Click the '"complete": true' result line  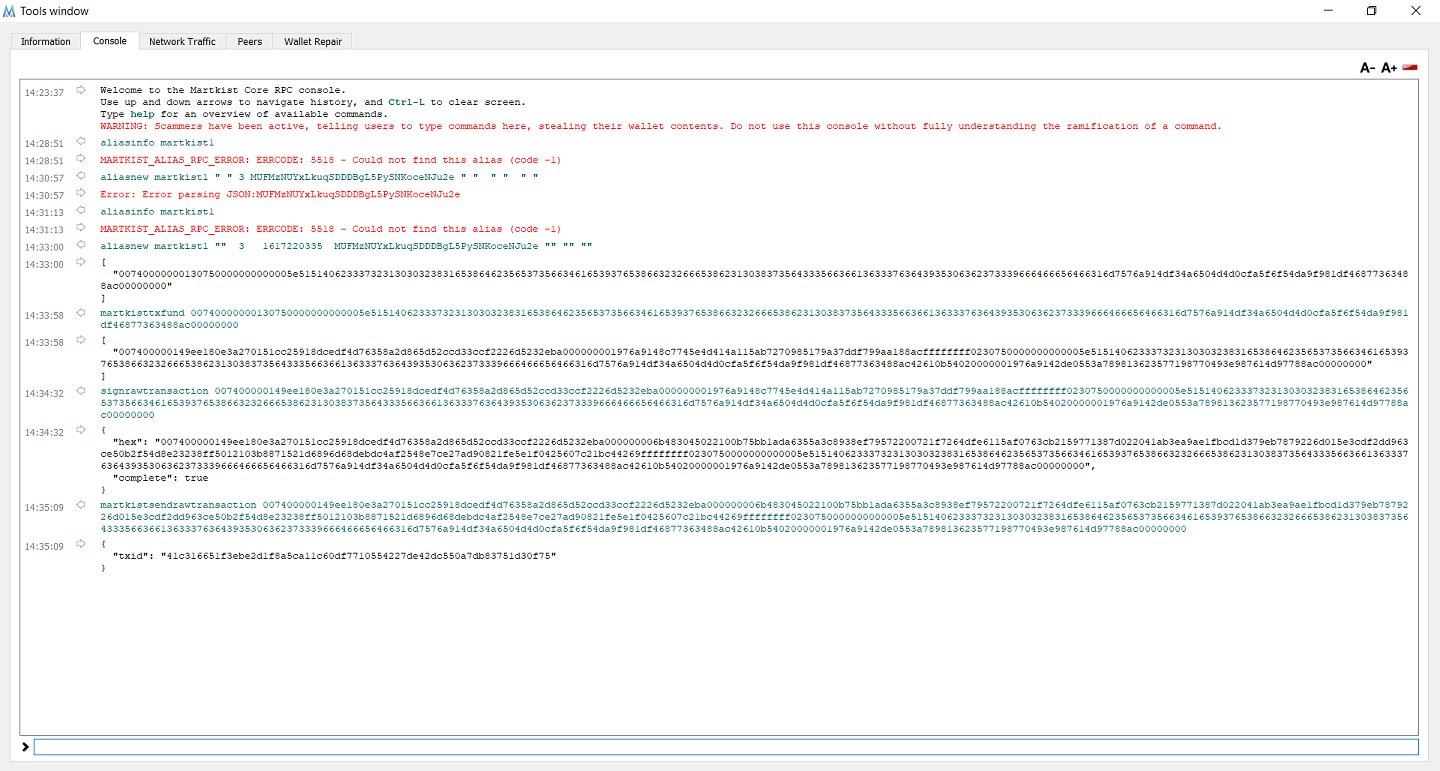click(x=160, y=478)
